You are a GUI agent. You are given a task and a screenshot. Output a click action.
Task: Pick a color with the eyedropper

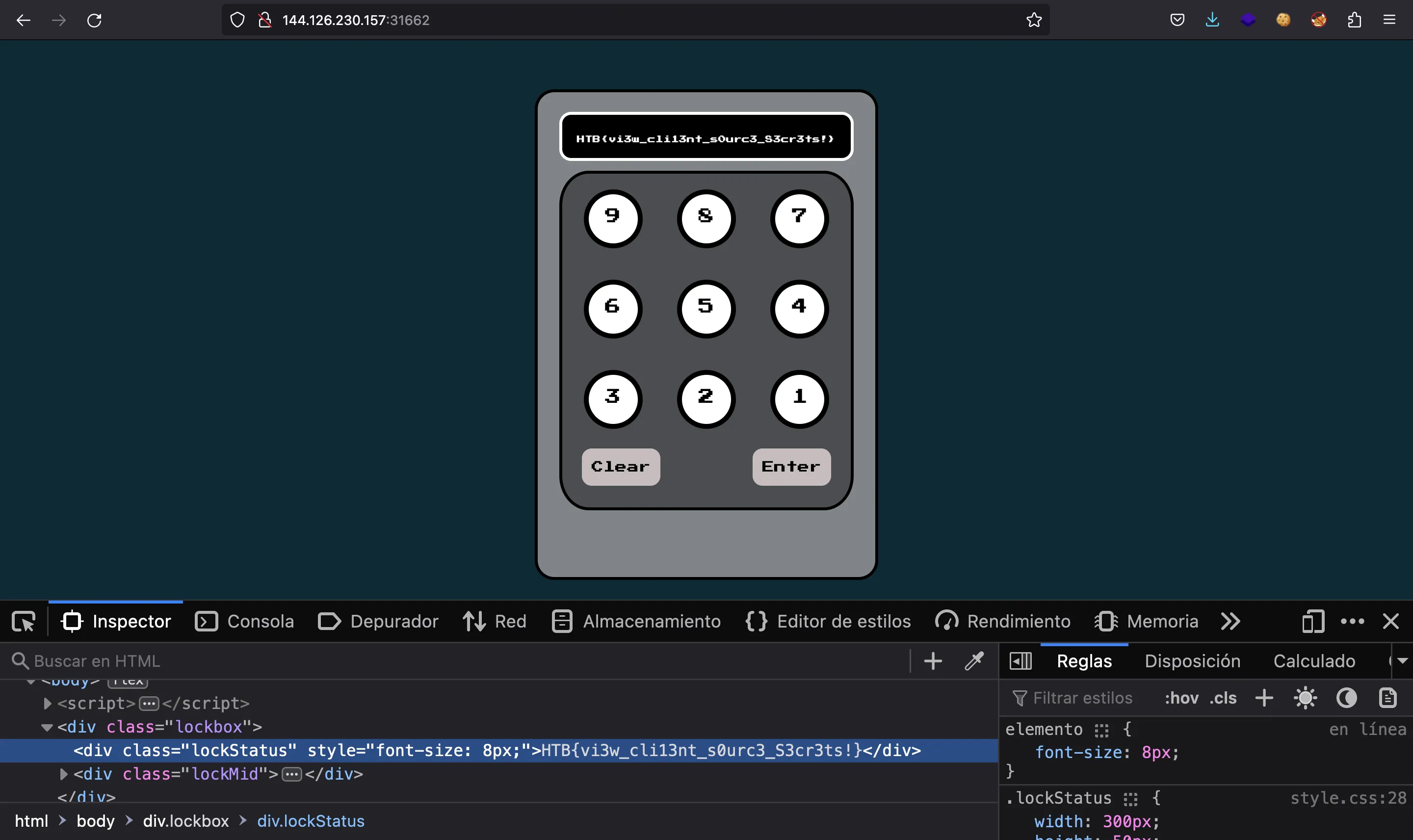974,660
